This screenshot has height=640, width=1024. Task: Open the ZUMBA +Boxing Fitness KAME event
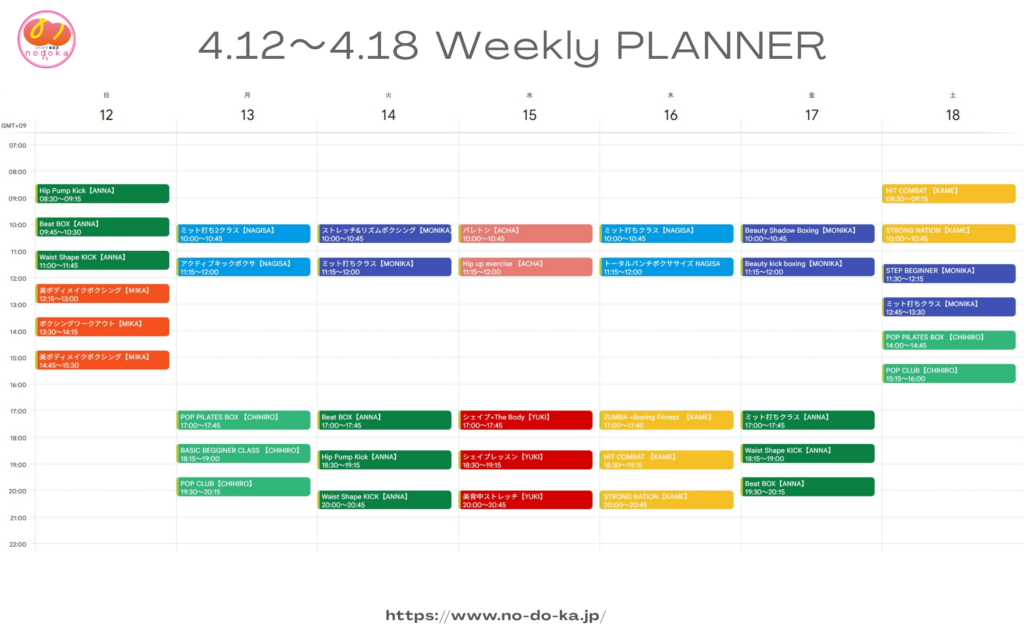point(667,420)
